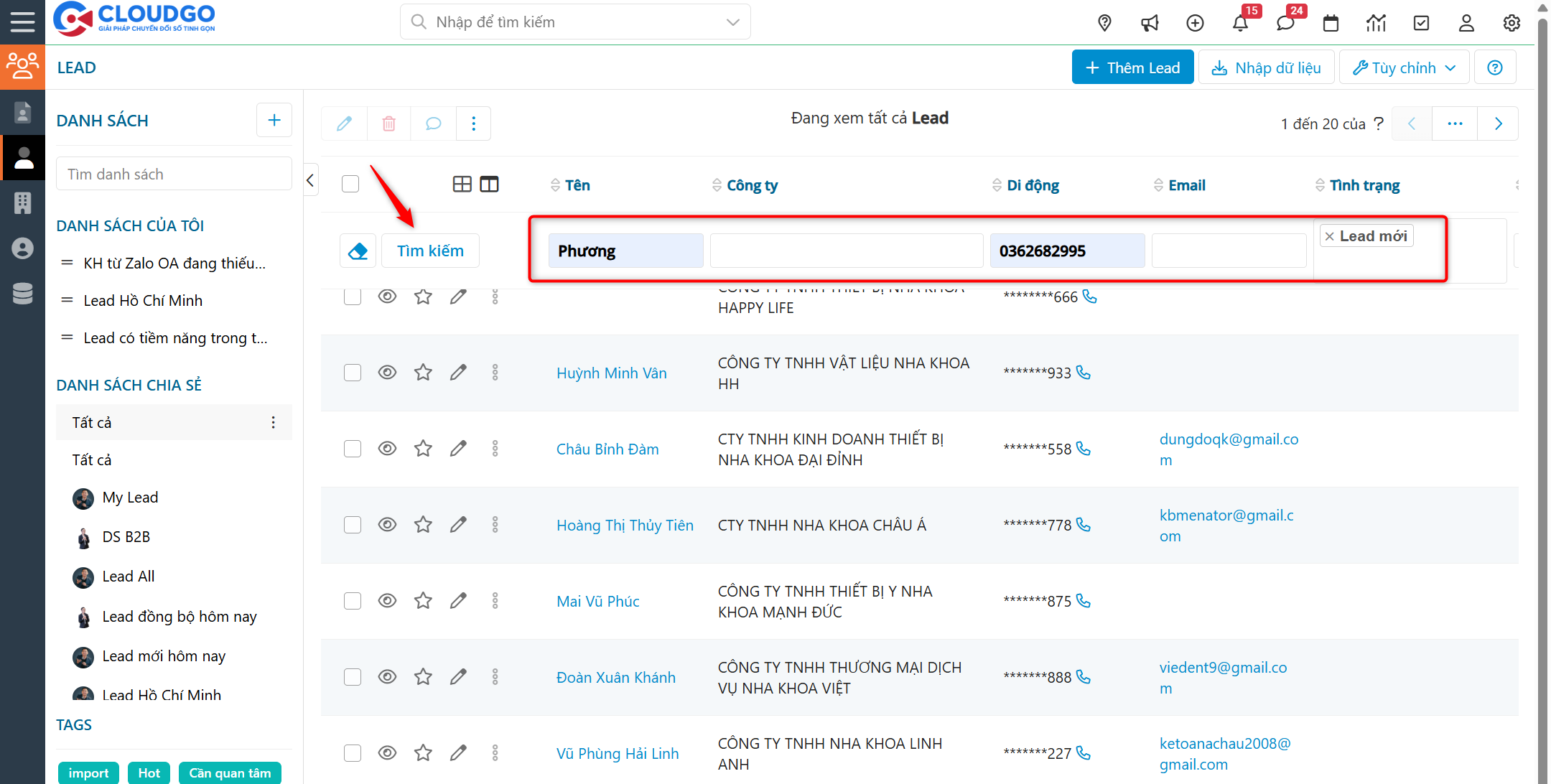Screen dimensions: 1551x784
Task: Open the announcements megaphone icon
Action: pyautogui.click(x=1150, y=23)
